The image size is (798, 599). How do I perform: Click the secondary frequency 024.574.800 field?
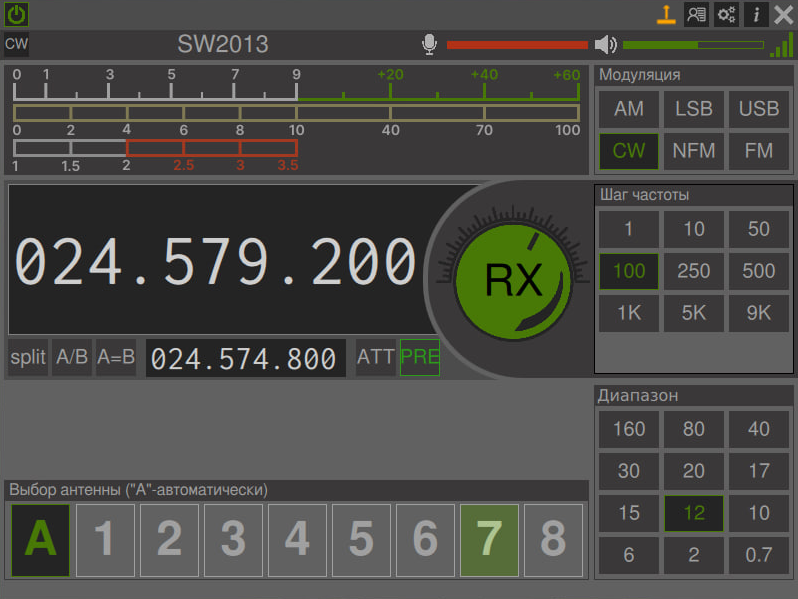[x=245, y=358]
